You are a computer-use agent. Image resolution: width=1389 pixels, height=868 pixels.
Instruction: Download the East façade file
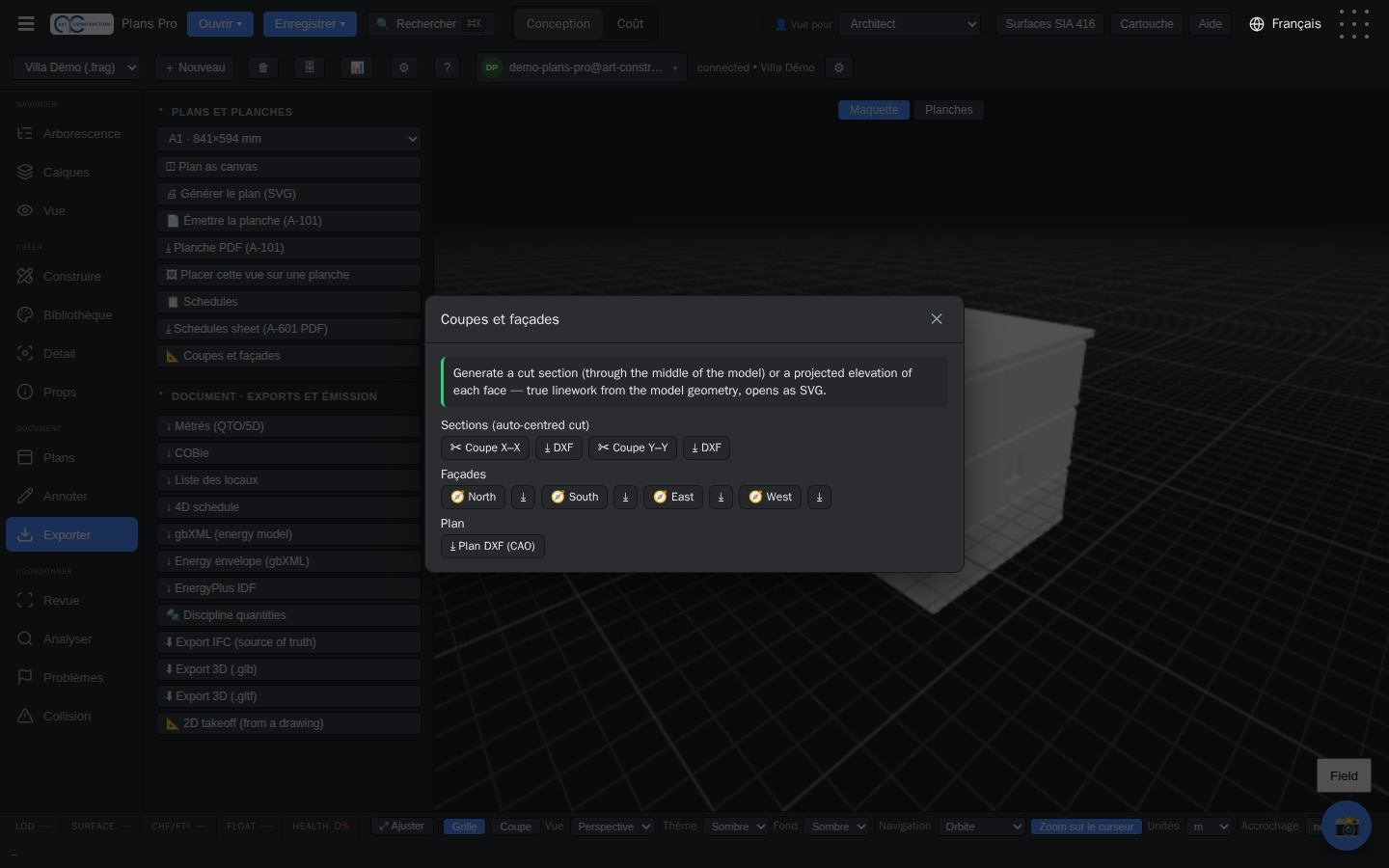[x=721, y=498]
